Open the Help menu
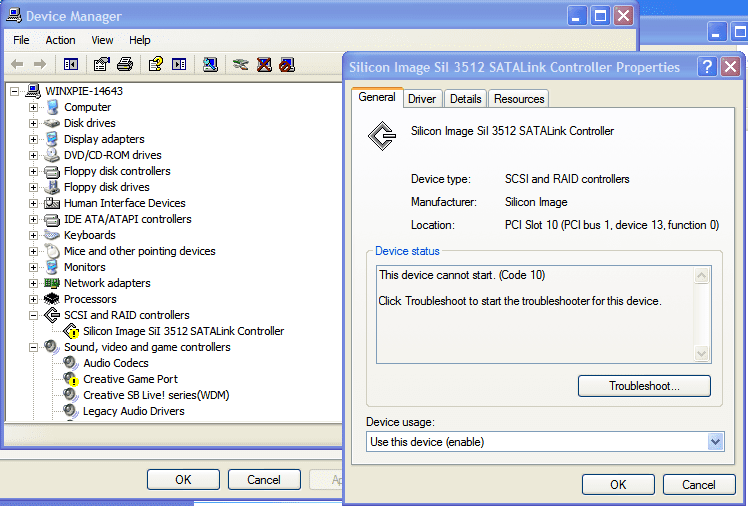 click(x=140, y=40)
